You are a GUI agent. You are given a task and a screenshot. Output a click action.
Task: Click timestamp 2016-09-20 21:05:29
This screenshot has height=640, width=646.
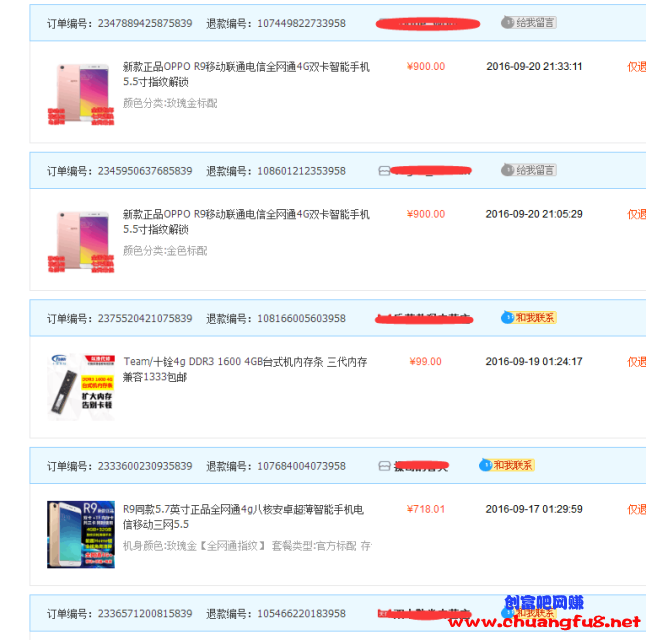[534, 214]
